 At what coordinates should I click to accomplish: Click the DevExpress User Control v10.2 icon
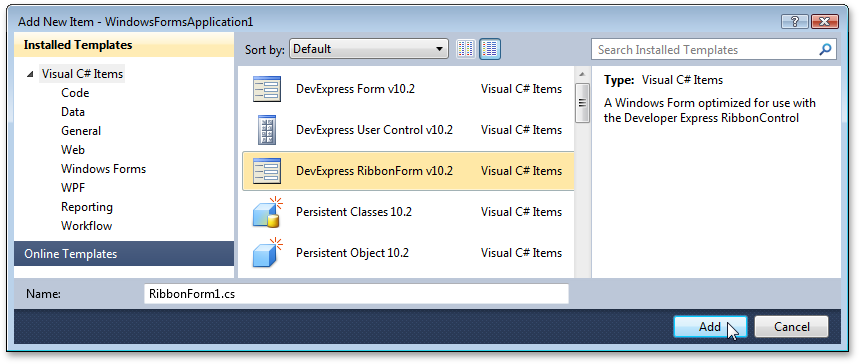[x=267, y=130]
